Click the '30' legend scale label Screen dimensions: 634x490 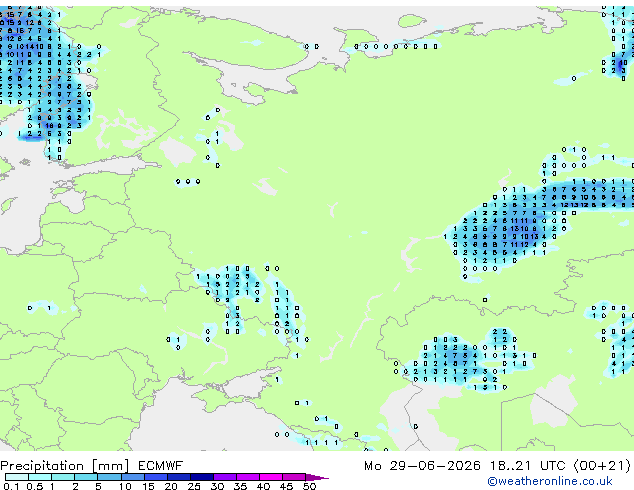coord(217,486)
